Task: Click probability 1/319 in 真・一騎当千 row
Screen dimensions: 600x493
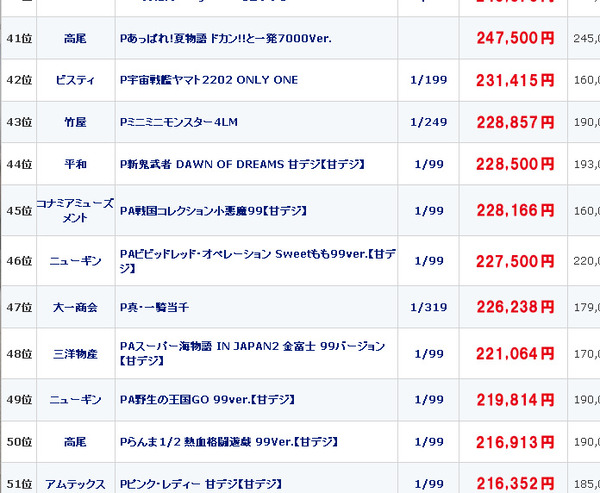Action: 429,307
